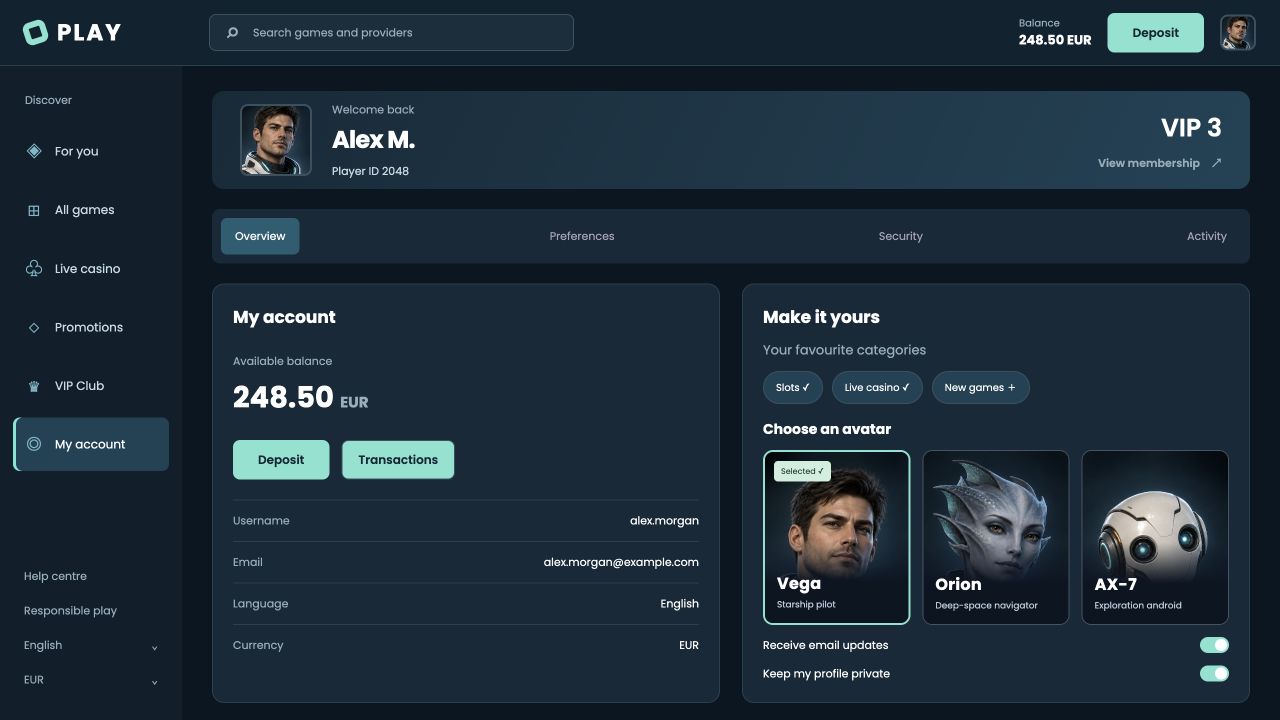Expand the English language dropdown in sidebar
The height and width of the screenshot is (720, 1280).
coord(91,645)
